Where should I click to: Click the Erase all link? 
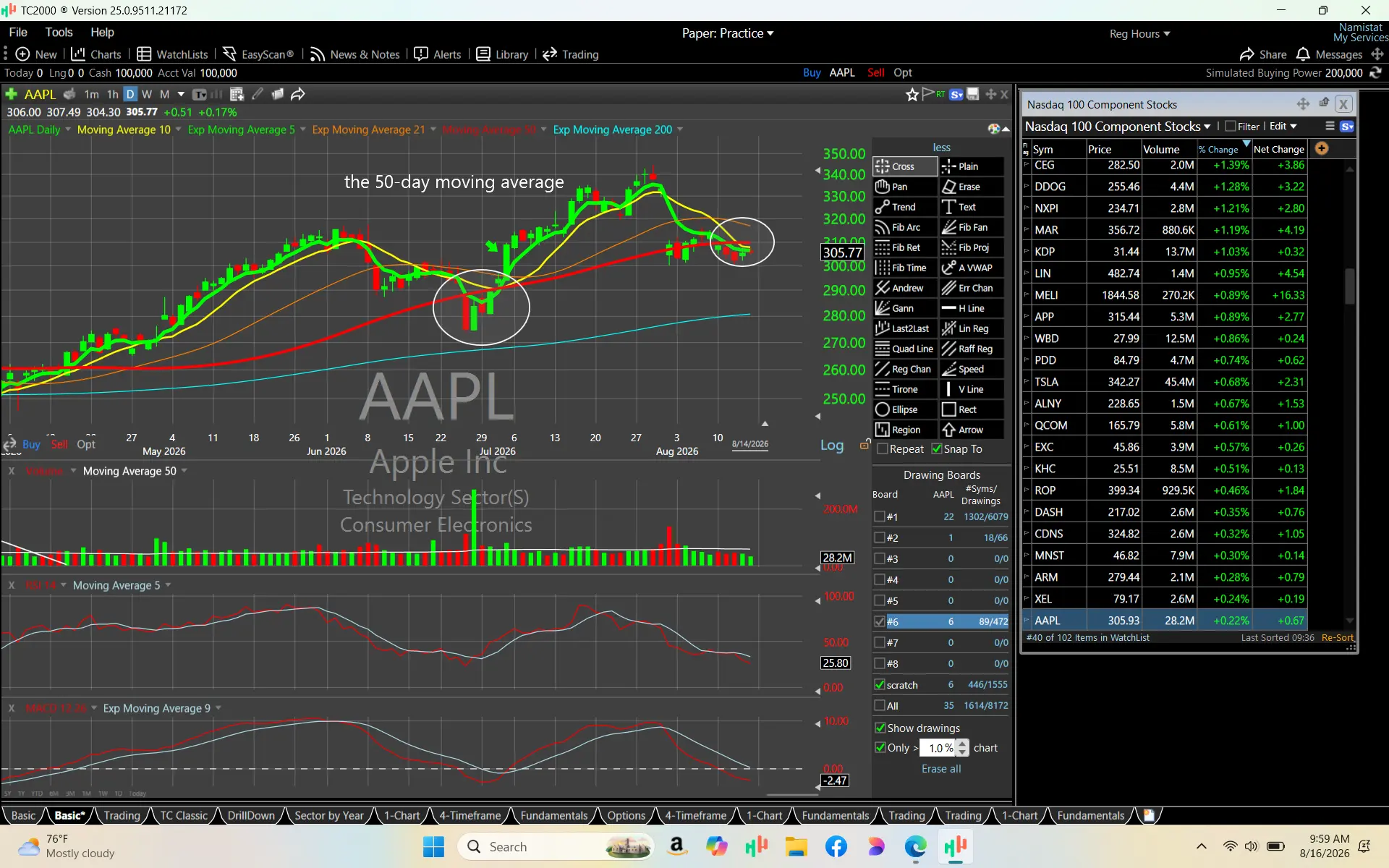(941, 769)
